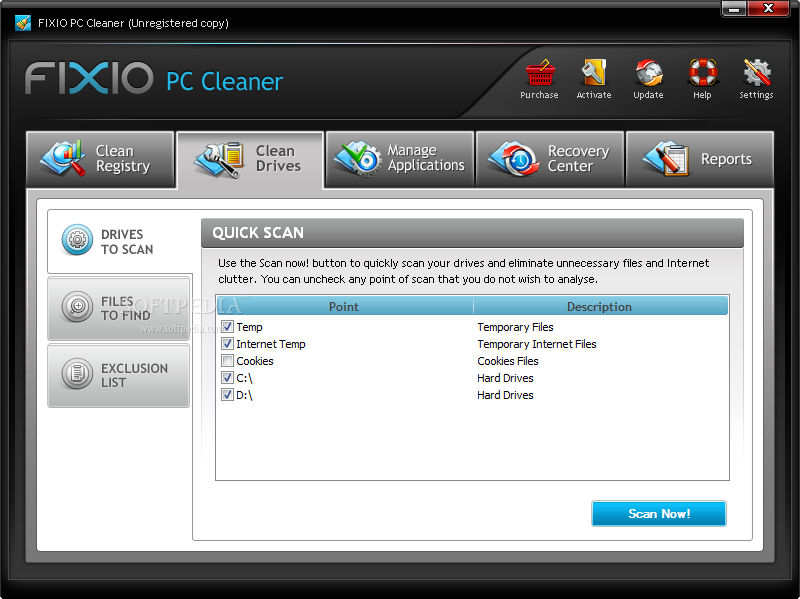Uncheck the Internet Temp scan point
This screenshot has height=599, width=800.
coord(228,343)
